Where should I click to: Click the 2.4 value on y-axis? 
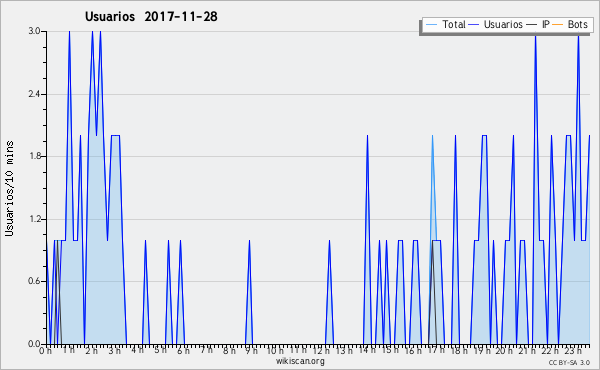pos(34,94)
